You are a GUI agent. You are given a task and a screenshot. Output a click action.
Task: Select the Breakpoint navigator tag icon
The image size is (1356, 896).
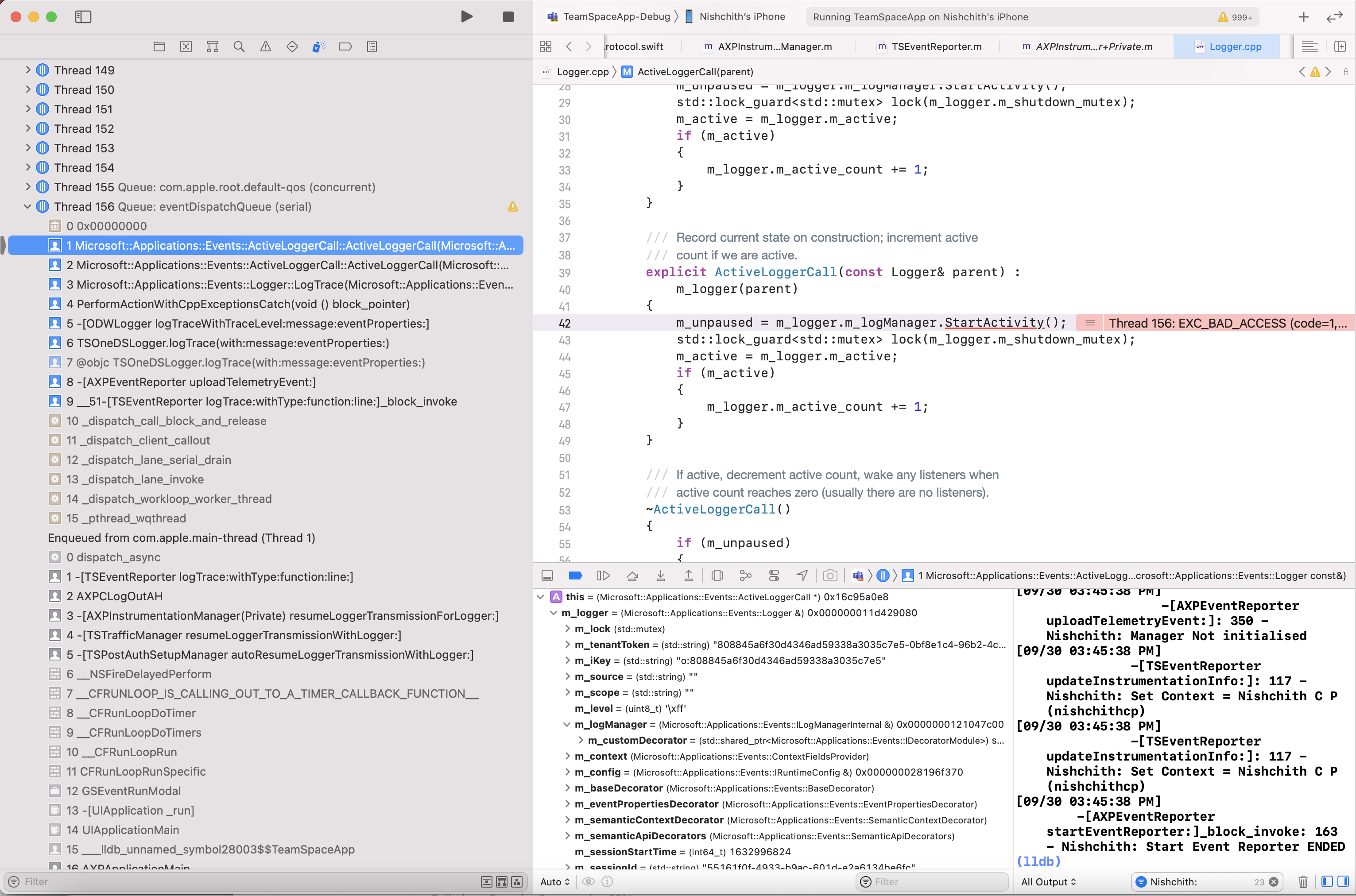click(x=345, y=46)
